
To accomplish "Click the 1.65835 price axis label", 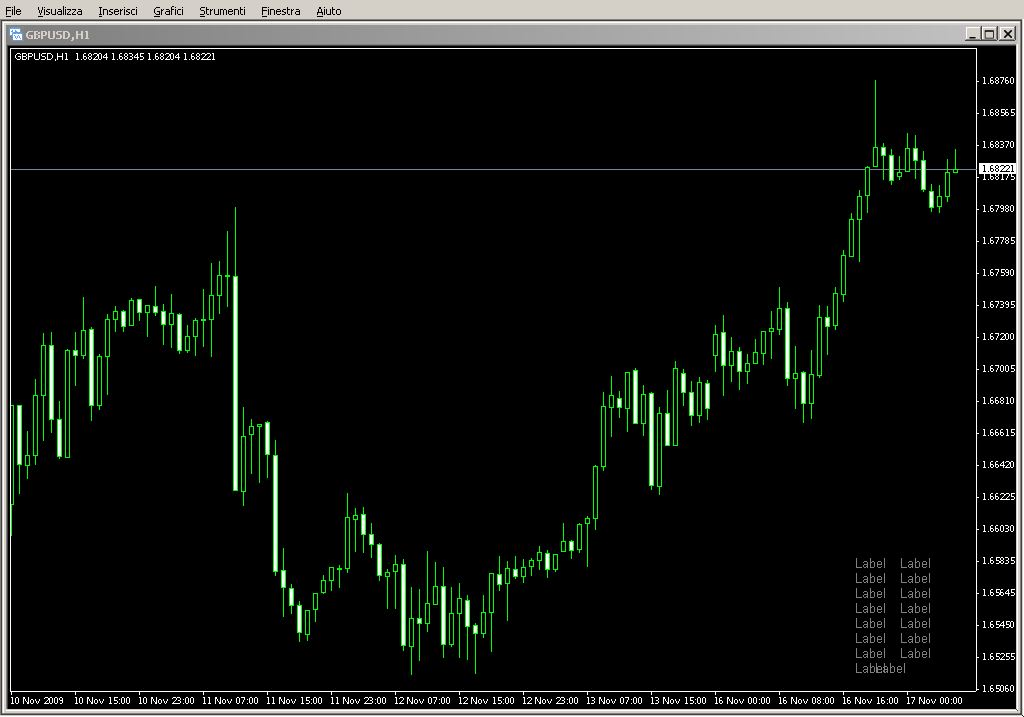I will point(999,561).
